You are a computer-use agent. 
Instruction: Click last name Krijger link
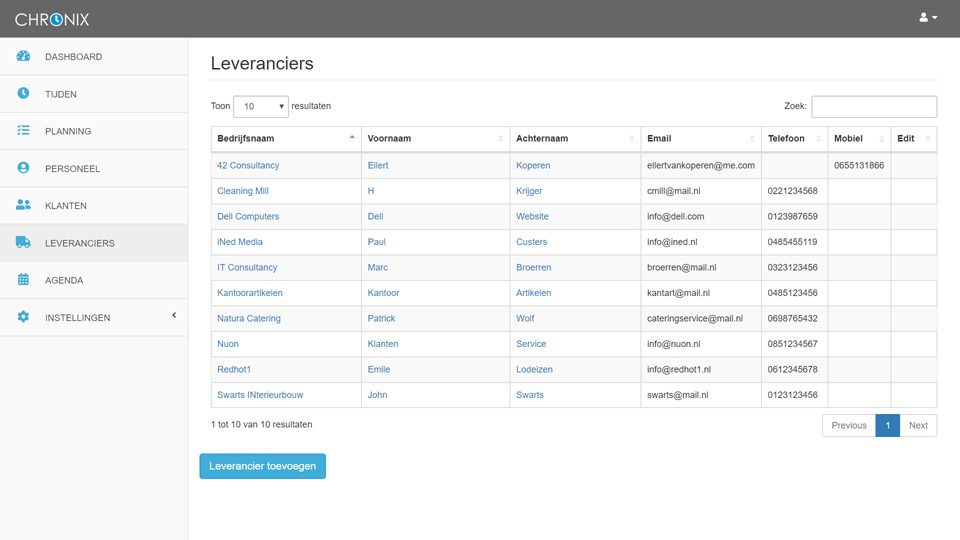tap(529, 191)
